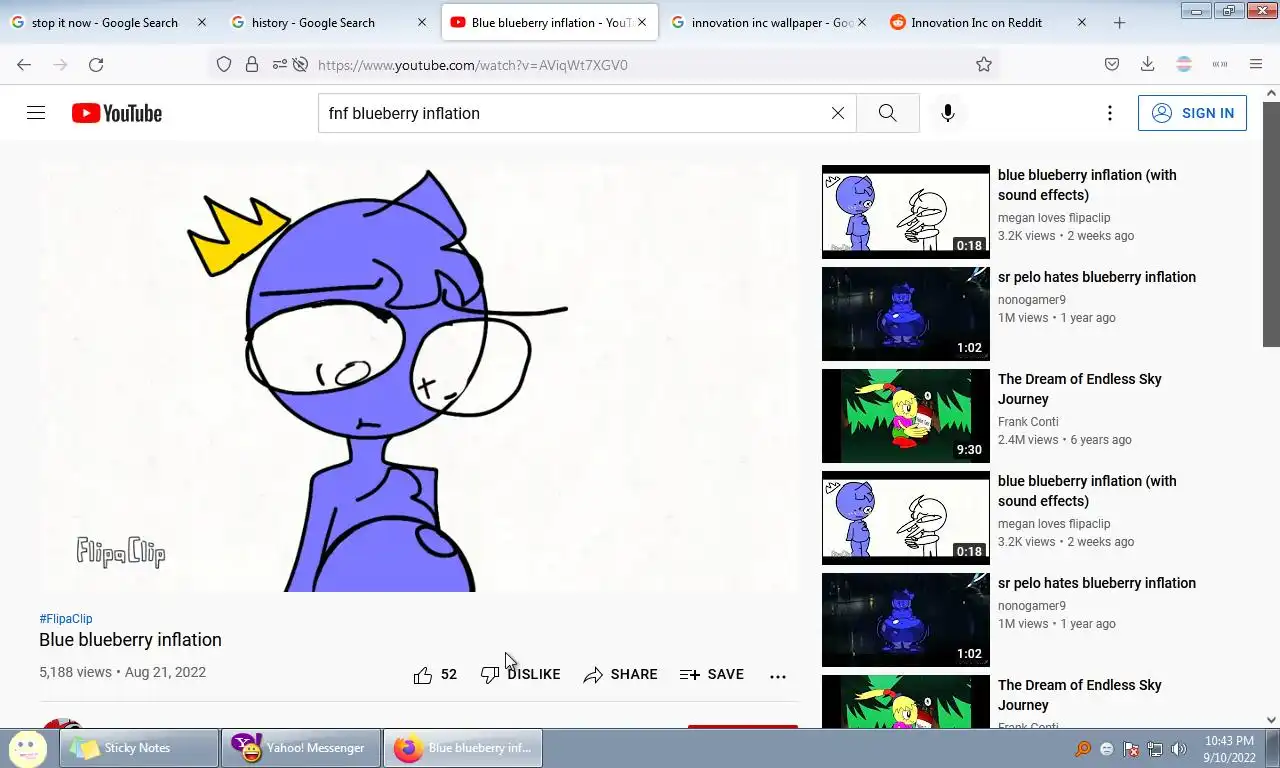Open Frank Conti channel name
This screenshot has height=768, width=1280.
coord(1028,422)
